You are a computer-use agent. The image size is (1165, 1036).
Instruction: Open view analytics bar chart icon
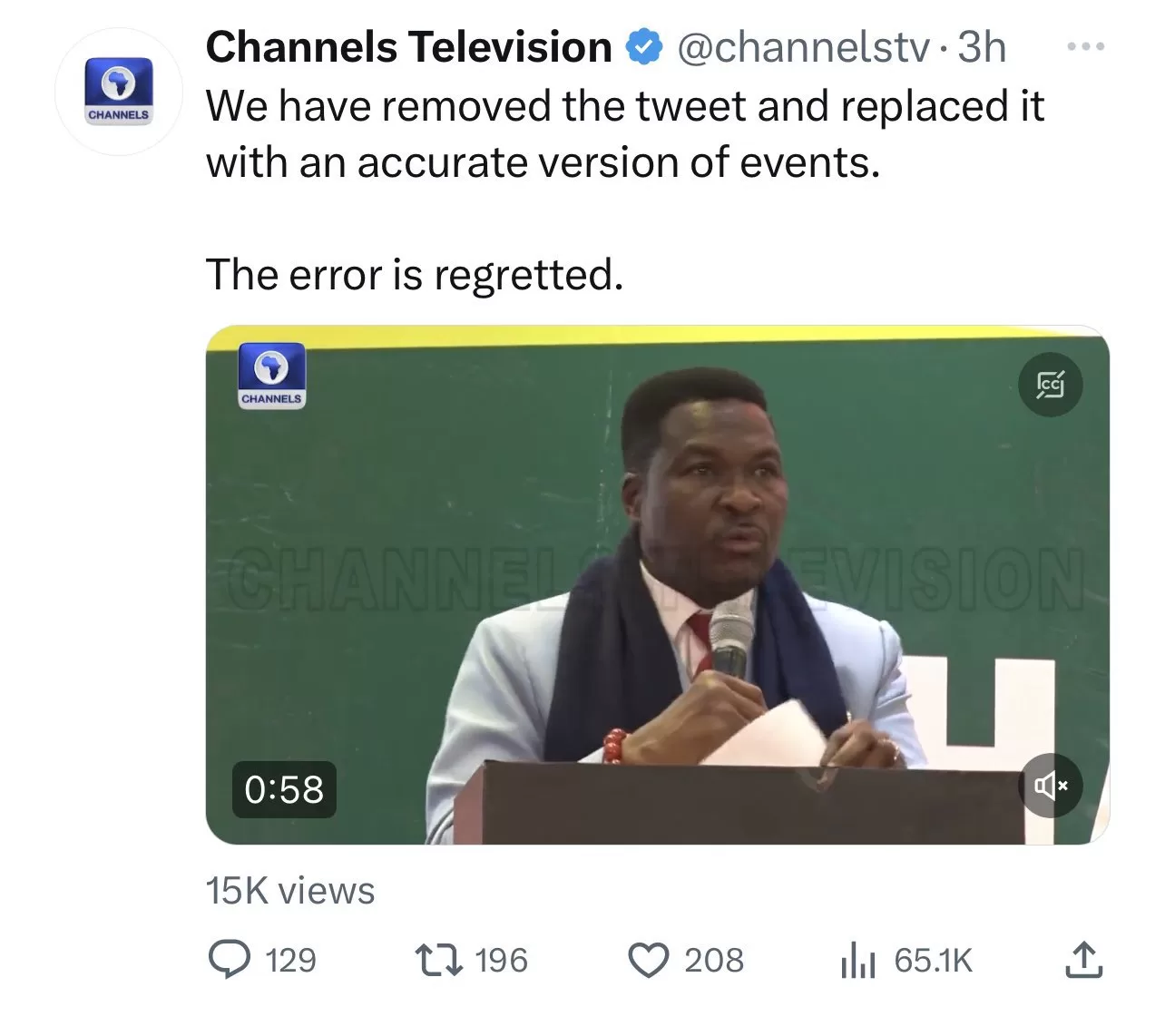pyautogui.click(x=857, y=960)
